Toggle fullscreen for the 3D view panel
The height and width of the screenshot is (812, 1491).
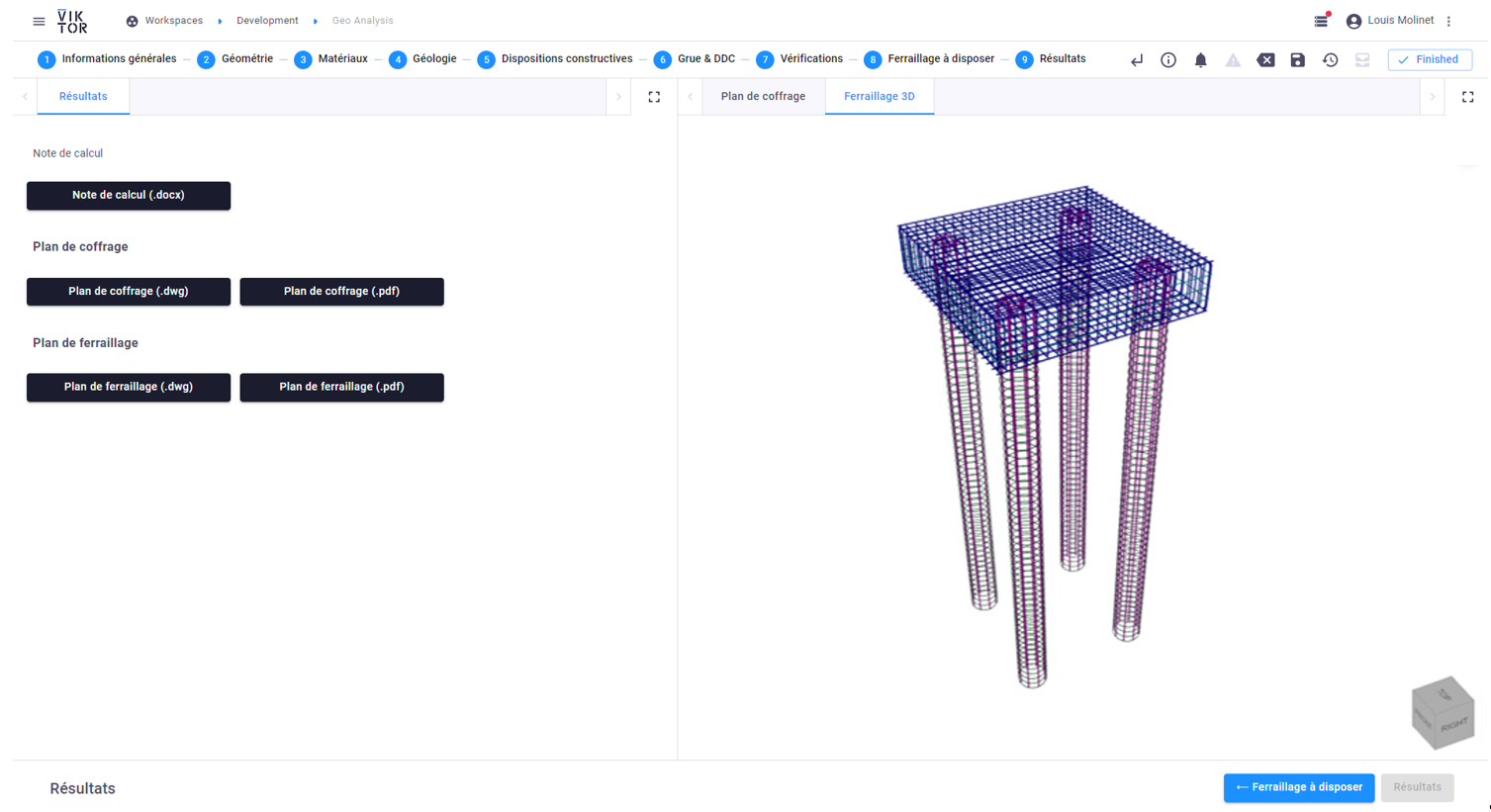point(1468,96)
